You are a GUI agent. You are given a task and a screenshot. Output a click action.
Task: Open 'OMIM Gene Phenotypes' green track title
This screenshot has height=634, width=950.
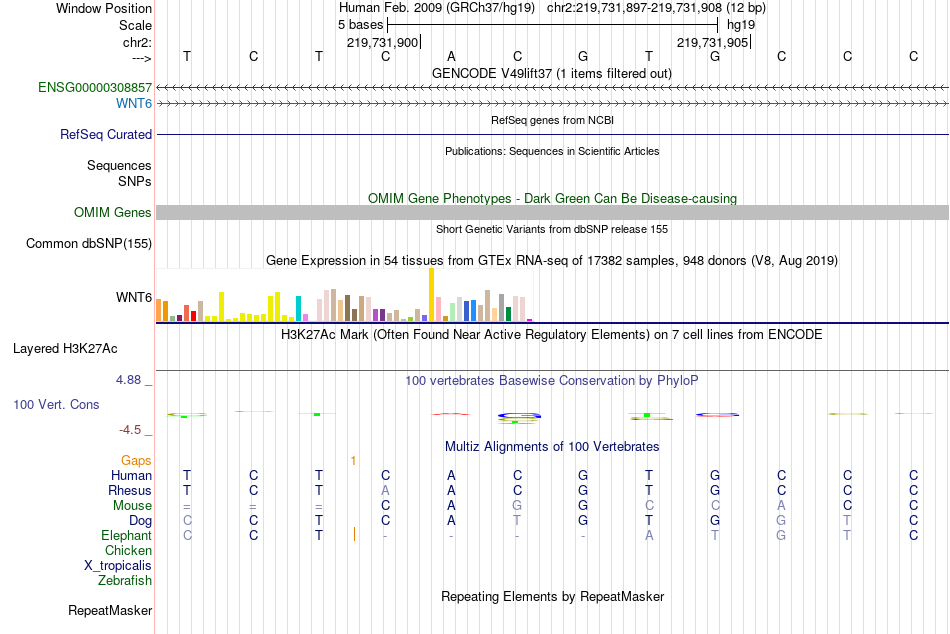pyautogui.click(x=552, y=198)
